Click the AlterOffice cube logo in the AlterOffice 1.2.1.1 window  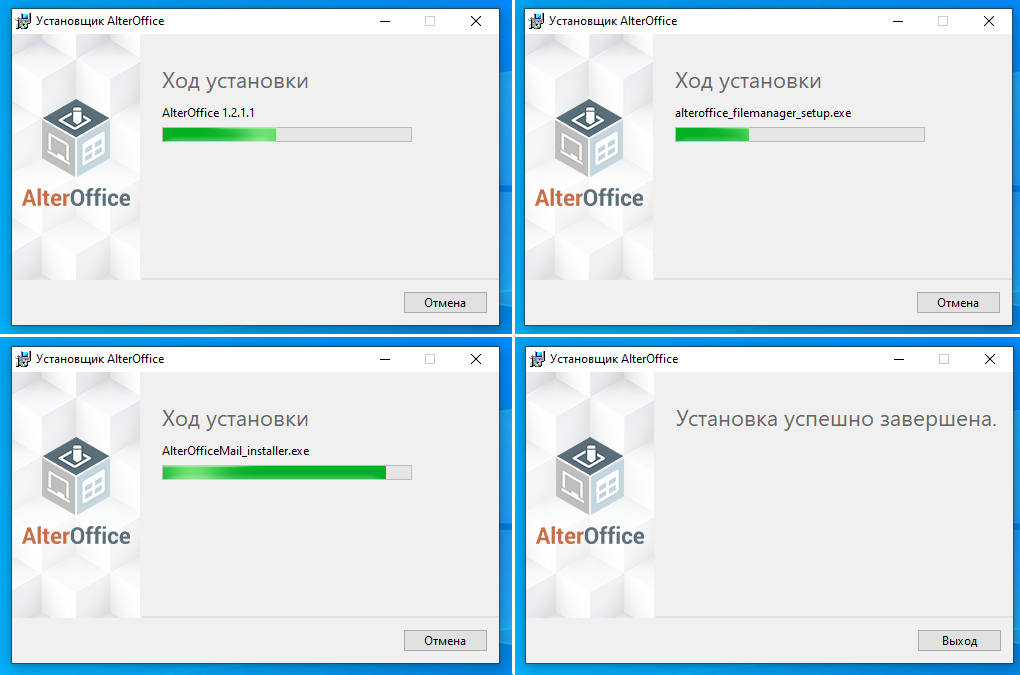(x=76, y=138)
